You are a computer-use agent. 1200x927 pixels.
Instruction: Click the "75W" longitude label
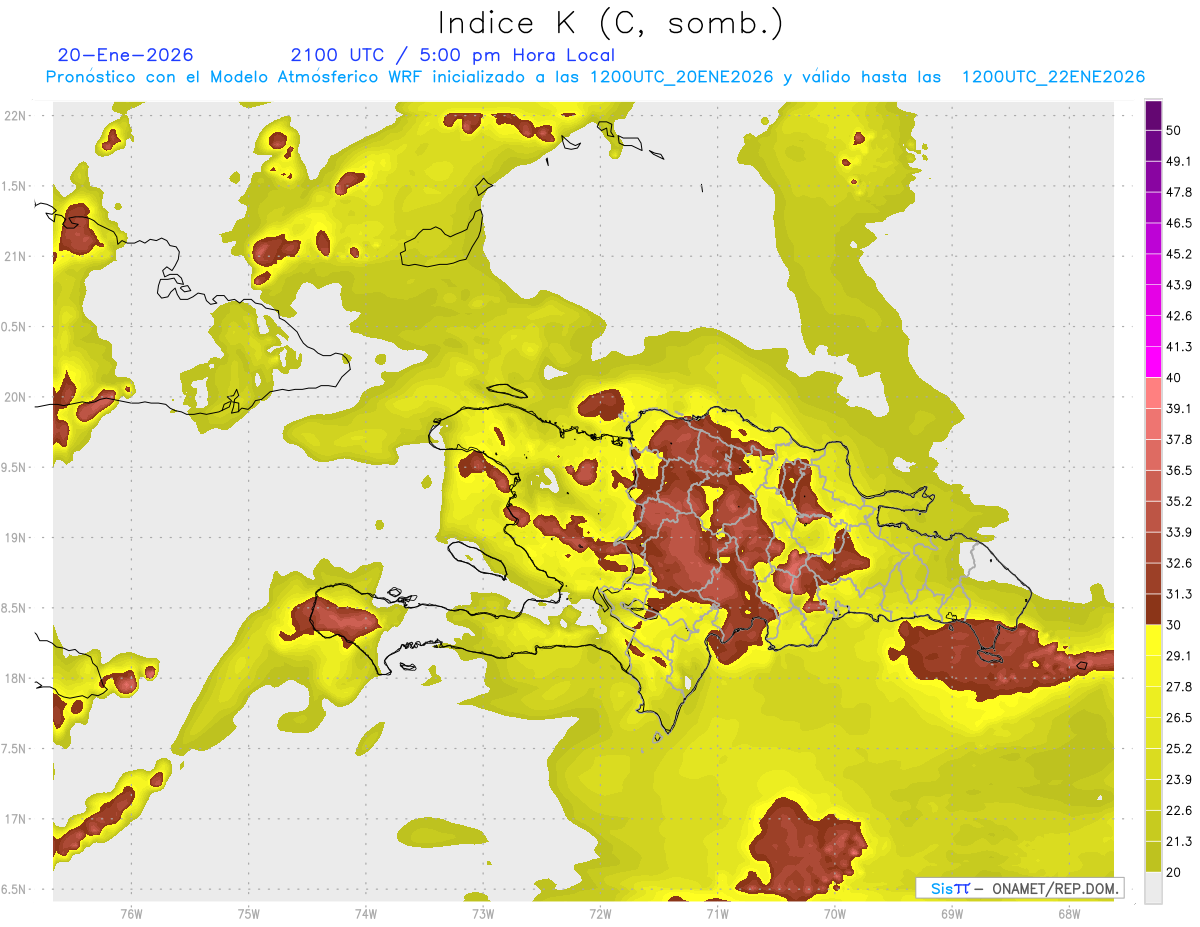[249, 914]
